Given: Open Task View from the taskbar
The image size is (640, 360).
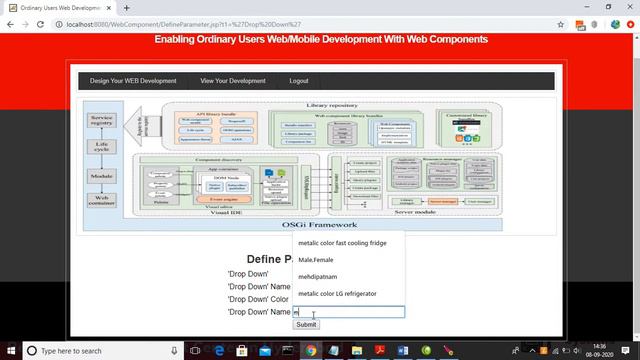Looking at the screenshot, I should coord(195,351).
